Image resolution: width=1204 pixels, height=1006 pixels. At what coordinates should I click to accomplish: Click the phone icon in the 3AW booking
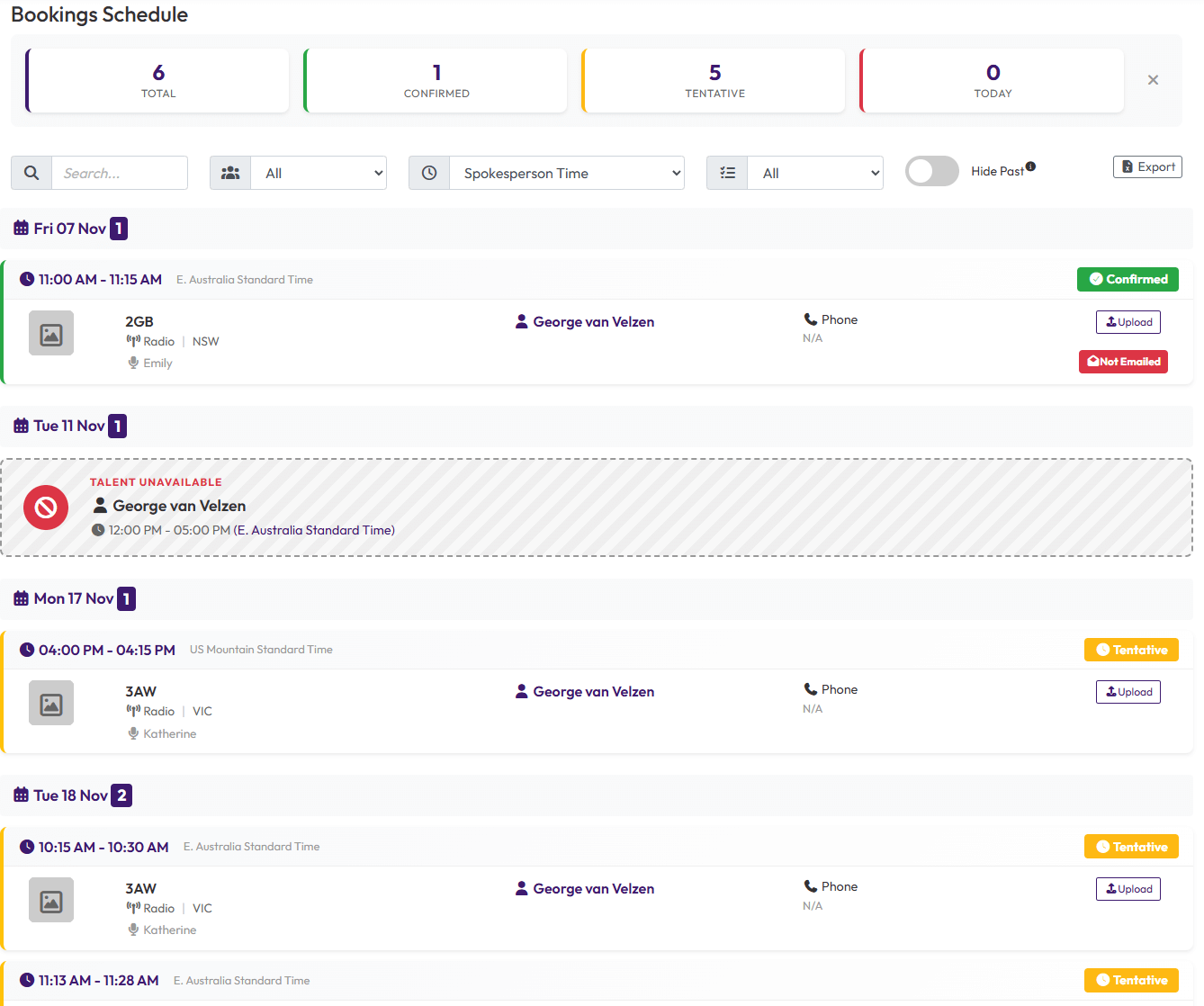[809, 688]
